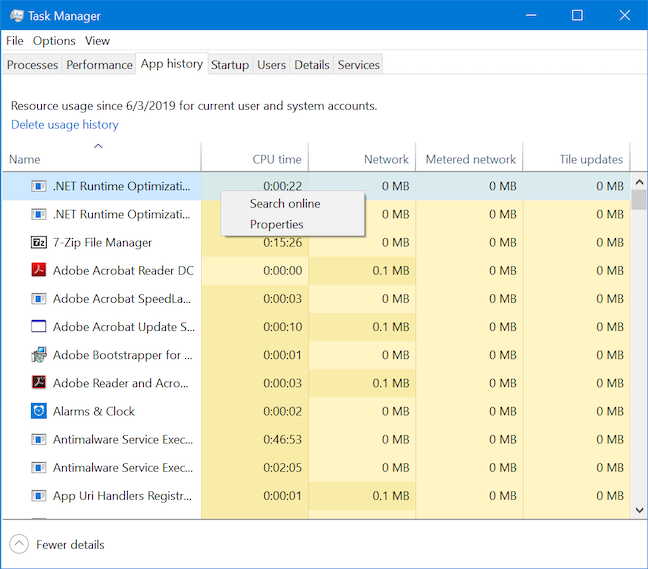Select the Adobe Acrobat Reader DC name
Viewport: 648px width, 569px height.
click(x=123, y=270)
